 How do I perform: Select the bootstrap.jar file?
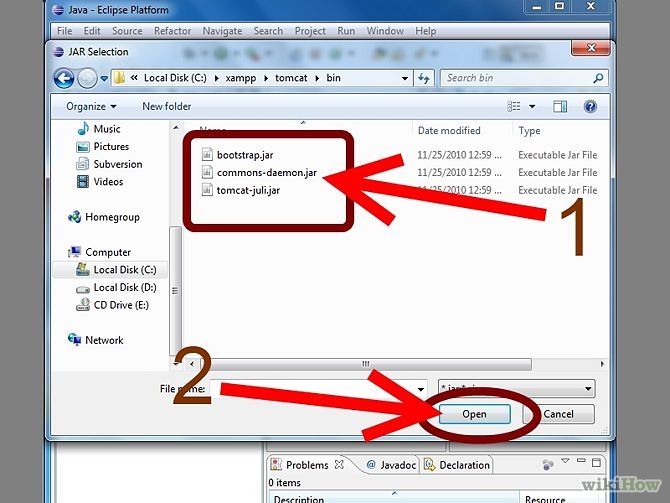pos(245,155)
